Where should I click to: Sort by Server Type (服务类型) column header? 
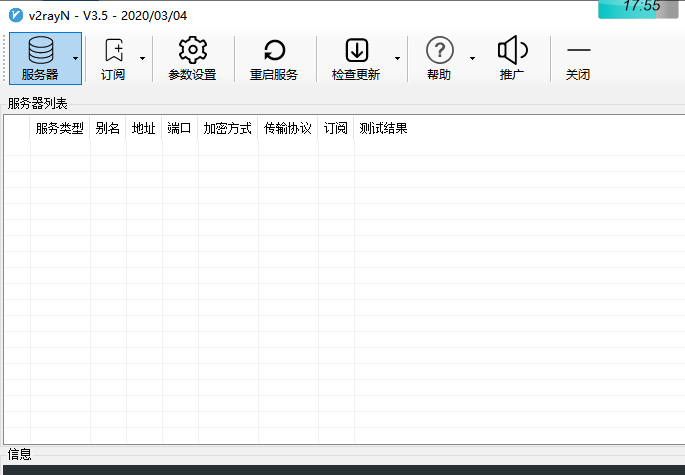[59, 129]
